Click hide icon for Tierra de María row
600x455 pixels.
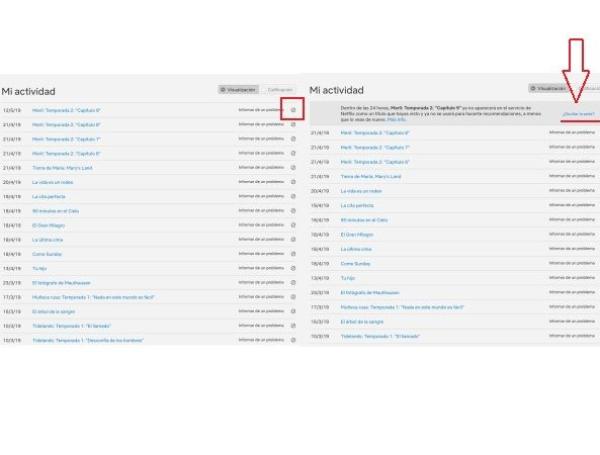[293, 168]
